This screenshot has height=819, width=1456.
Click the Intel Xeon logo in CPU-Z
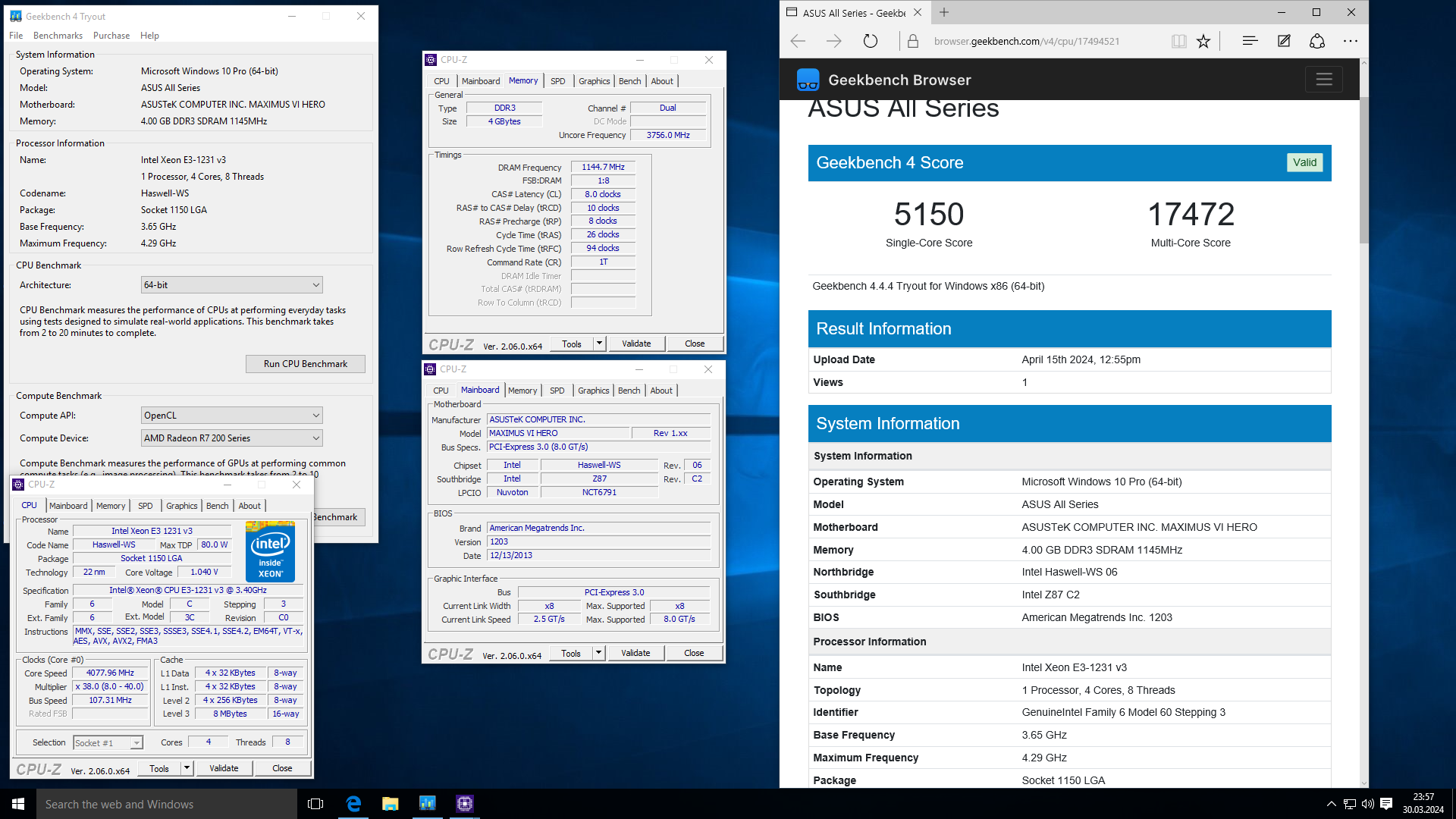click(x=271, y=551)
